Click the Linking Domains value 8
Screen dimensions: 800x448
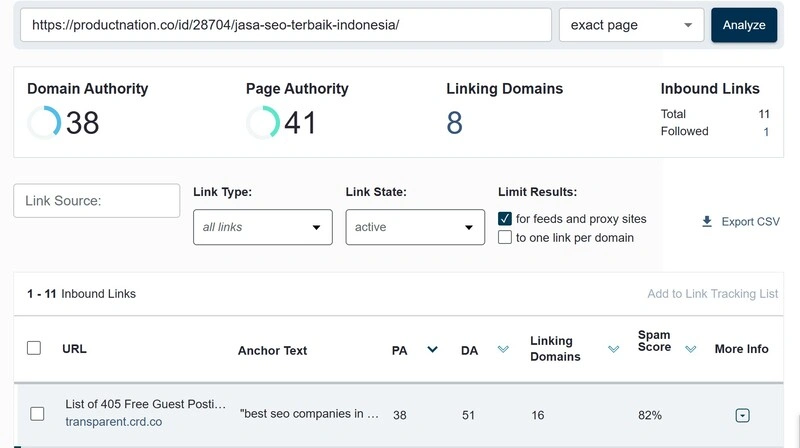click(455, 123)
